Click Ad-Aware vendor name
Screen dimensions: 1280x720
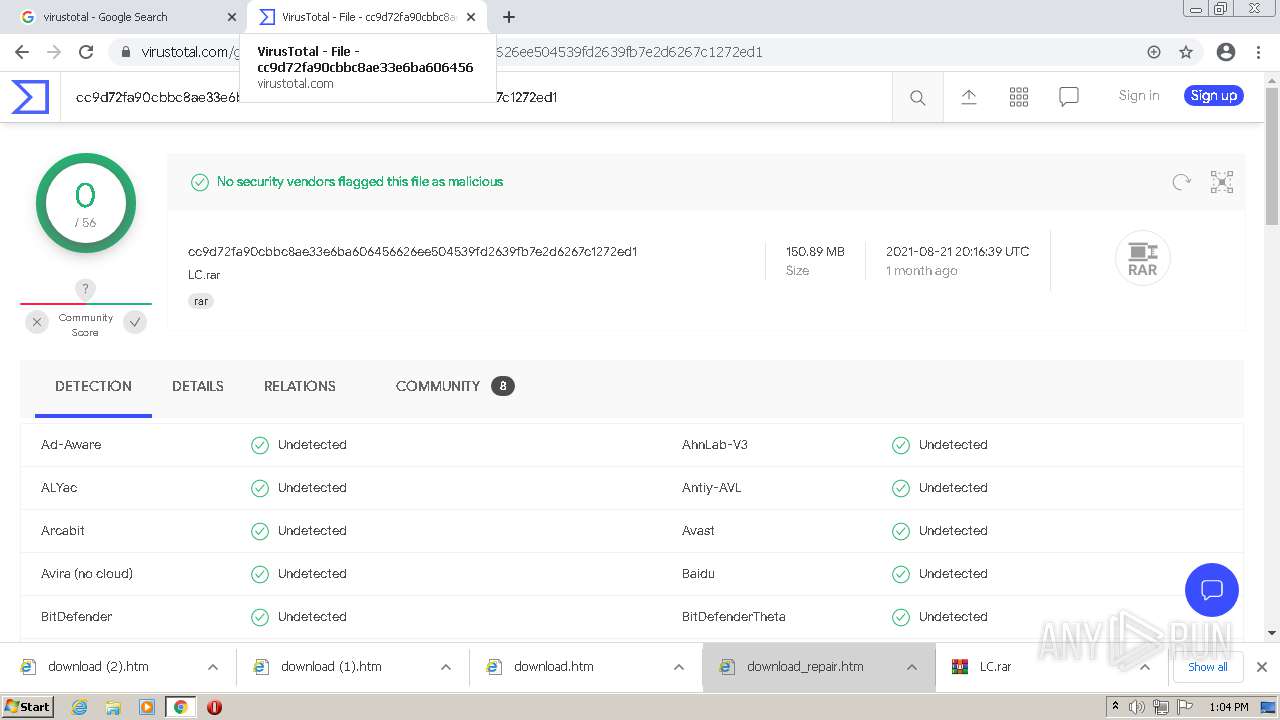(71, 445)
